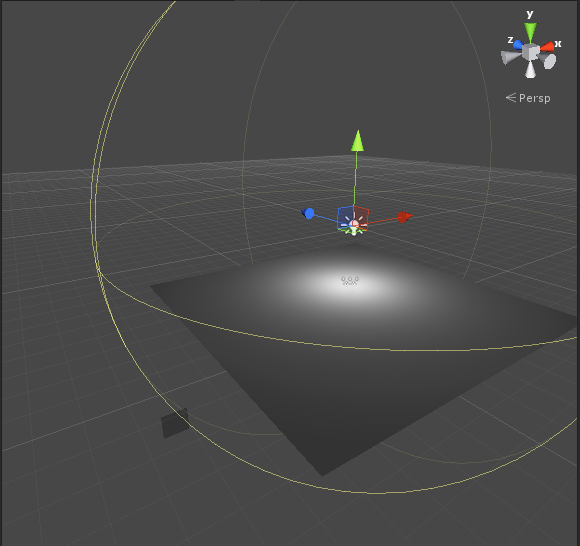Viewport: 580px width, 546px height.
Task: Click the green Y move arrow tip
Action: pos(357,141)
